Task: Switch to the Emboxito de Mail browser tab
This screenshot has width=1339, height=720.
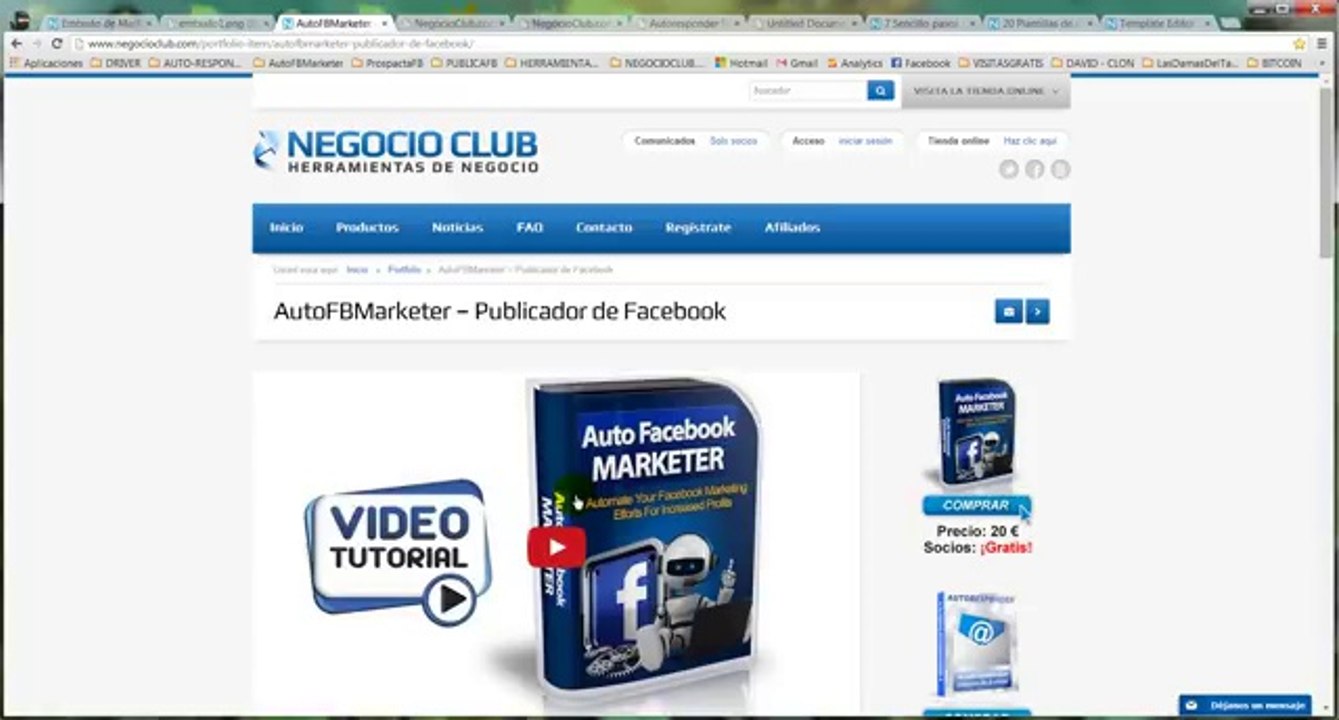Action: click(x=99, y=22)
